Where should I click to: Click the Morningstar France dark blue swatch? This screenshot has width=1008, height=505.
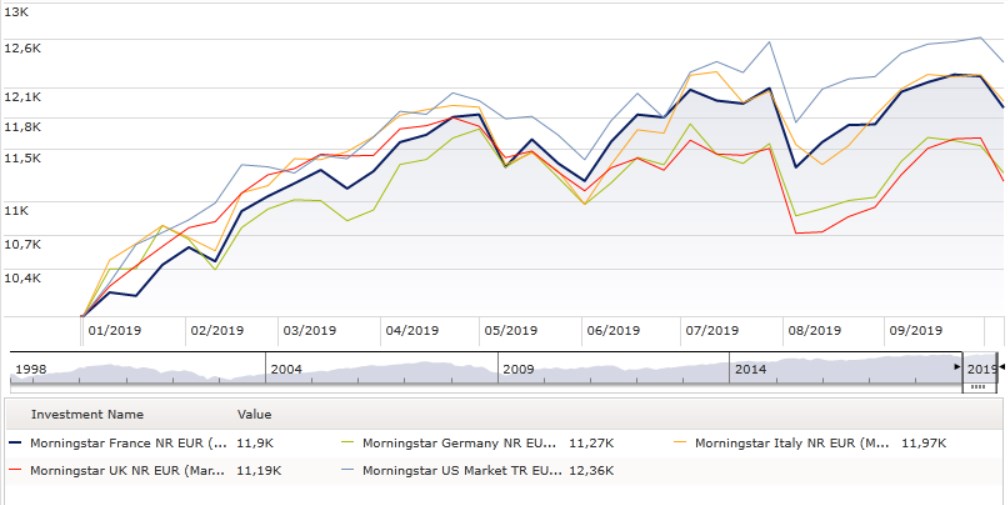(x=15, y=442)
